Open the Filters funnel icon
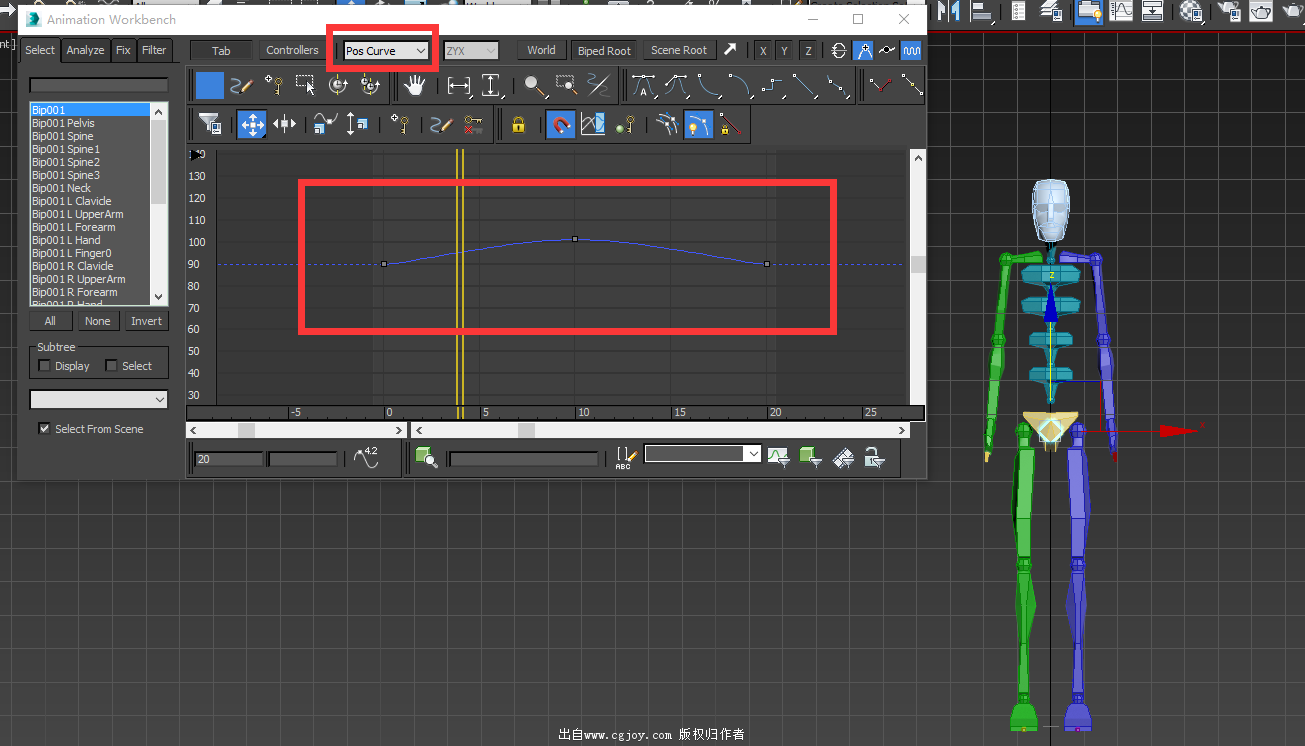 (209, 125)
